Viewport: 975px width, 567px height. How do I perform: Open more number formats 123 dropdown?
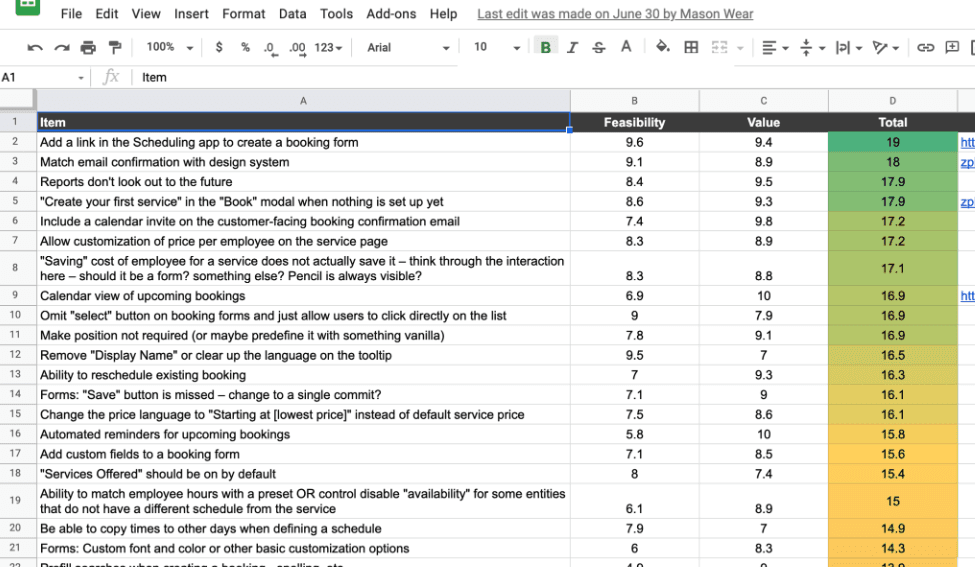click(x=328, y=47)
